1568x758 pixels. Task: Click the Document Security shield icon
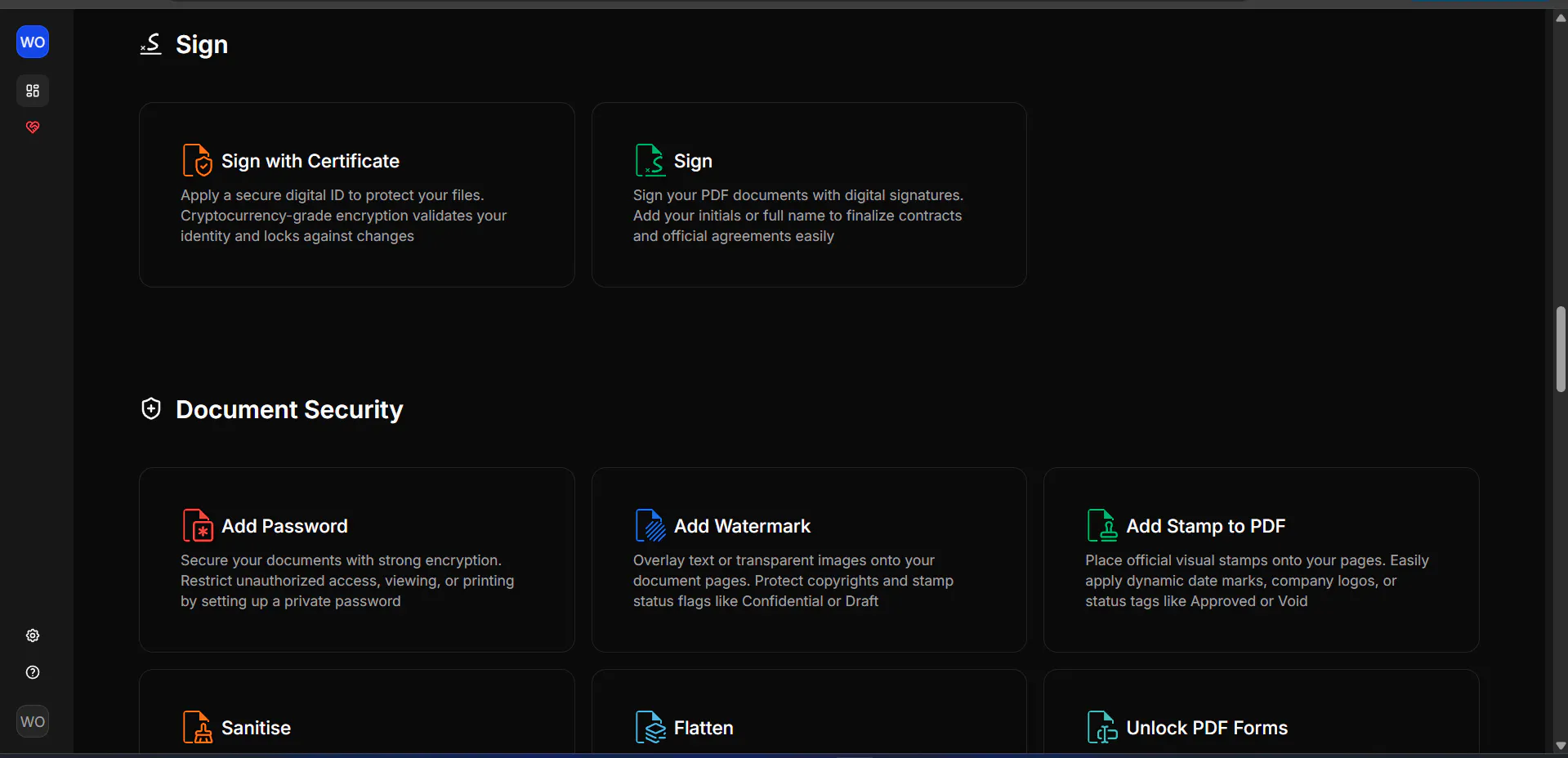(x=151, y=408)
